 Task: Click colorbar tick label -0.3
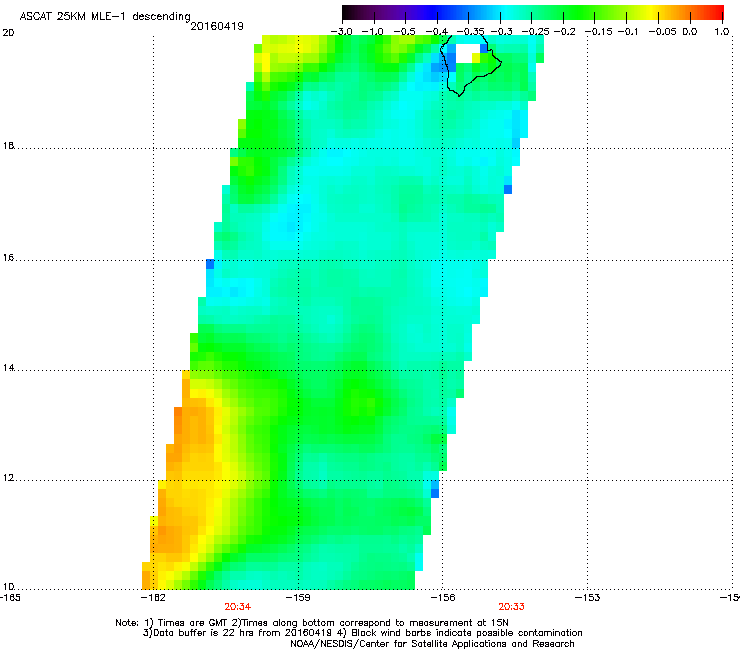pyautogui.click(x=501, y=32)
